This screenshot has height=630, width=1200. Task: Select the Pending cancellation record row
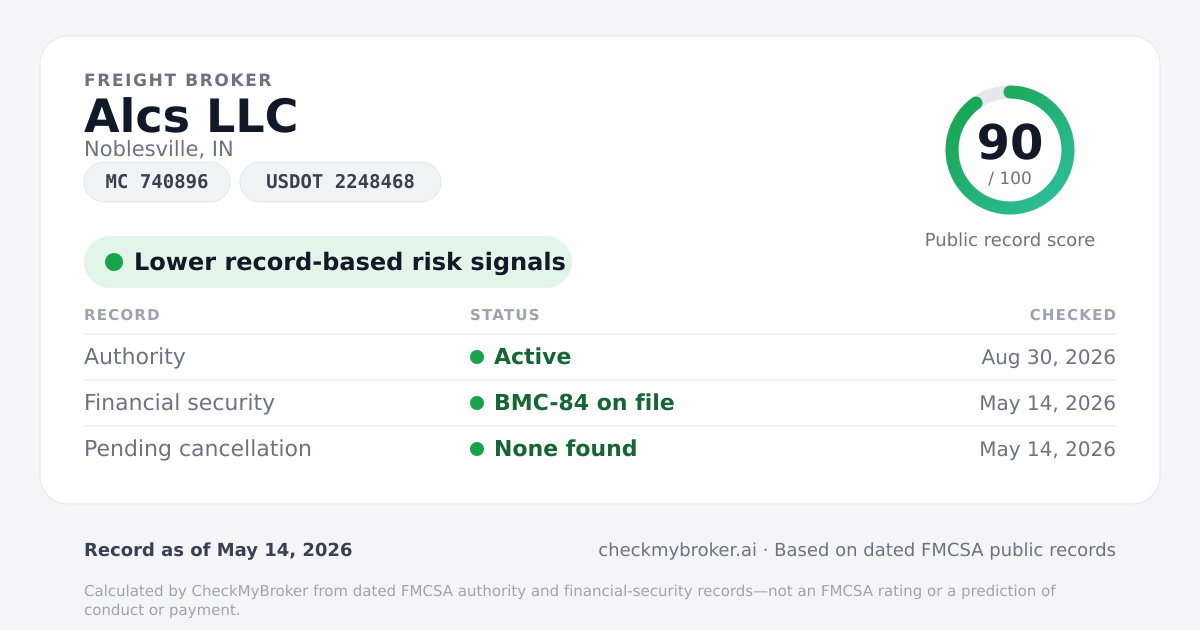click(600, 449)
